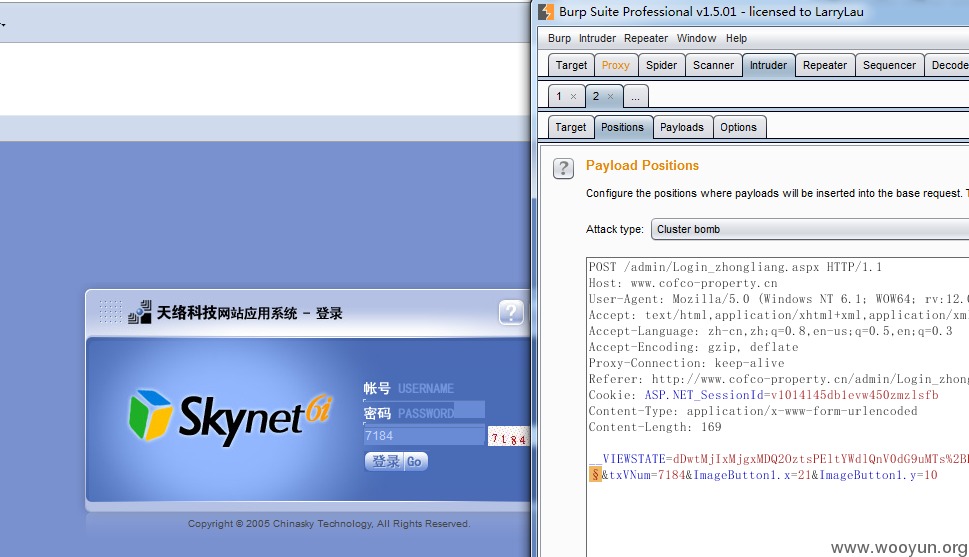Image resolution: width=969 pixels, height=557 pixels.
Task: Click the __VIEWSTATE parameter line
Action: pos(779,459)
